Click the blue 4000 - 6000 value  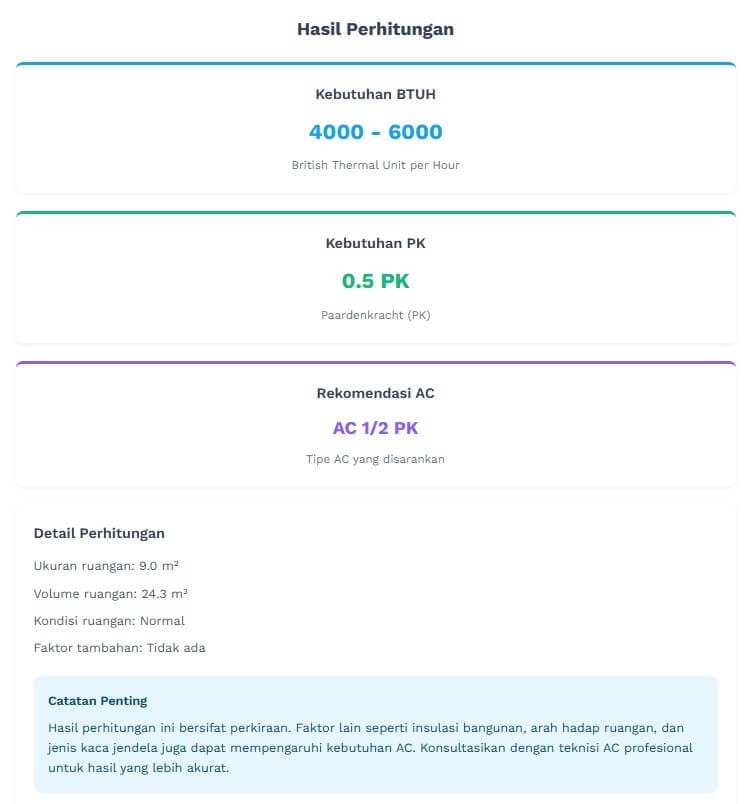pos(375,132)
